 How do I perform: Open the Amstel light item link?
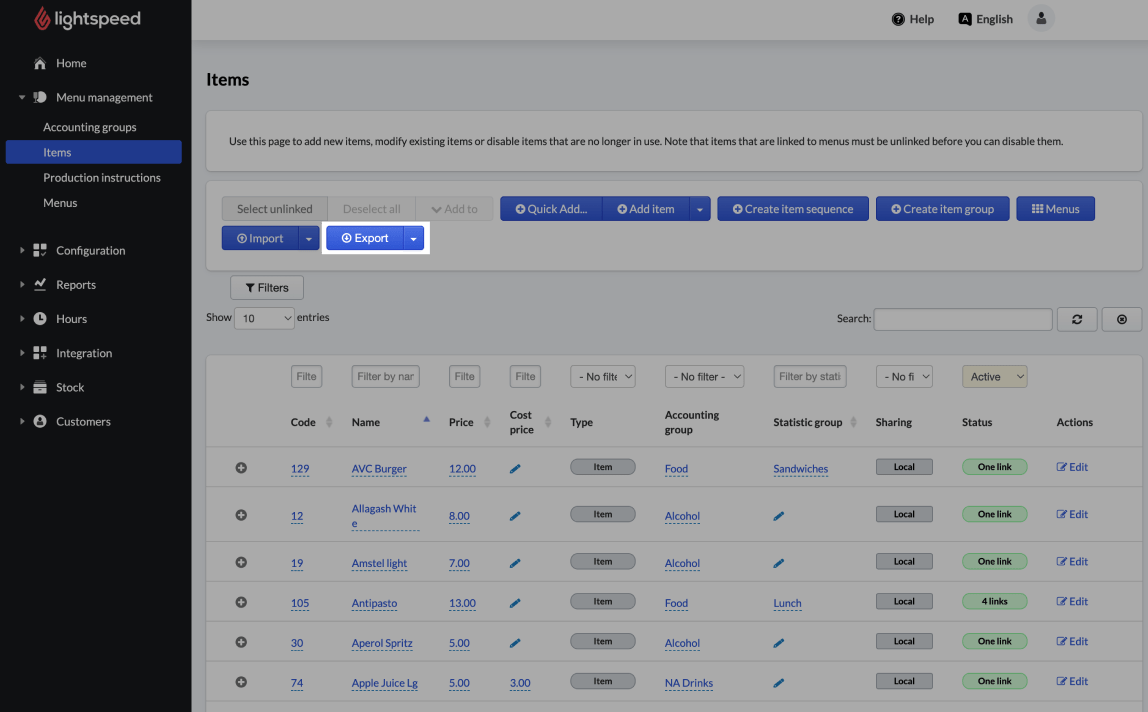(379, 563)
